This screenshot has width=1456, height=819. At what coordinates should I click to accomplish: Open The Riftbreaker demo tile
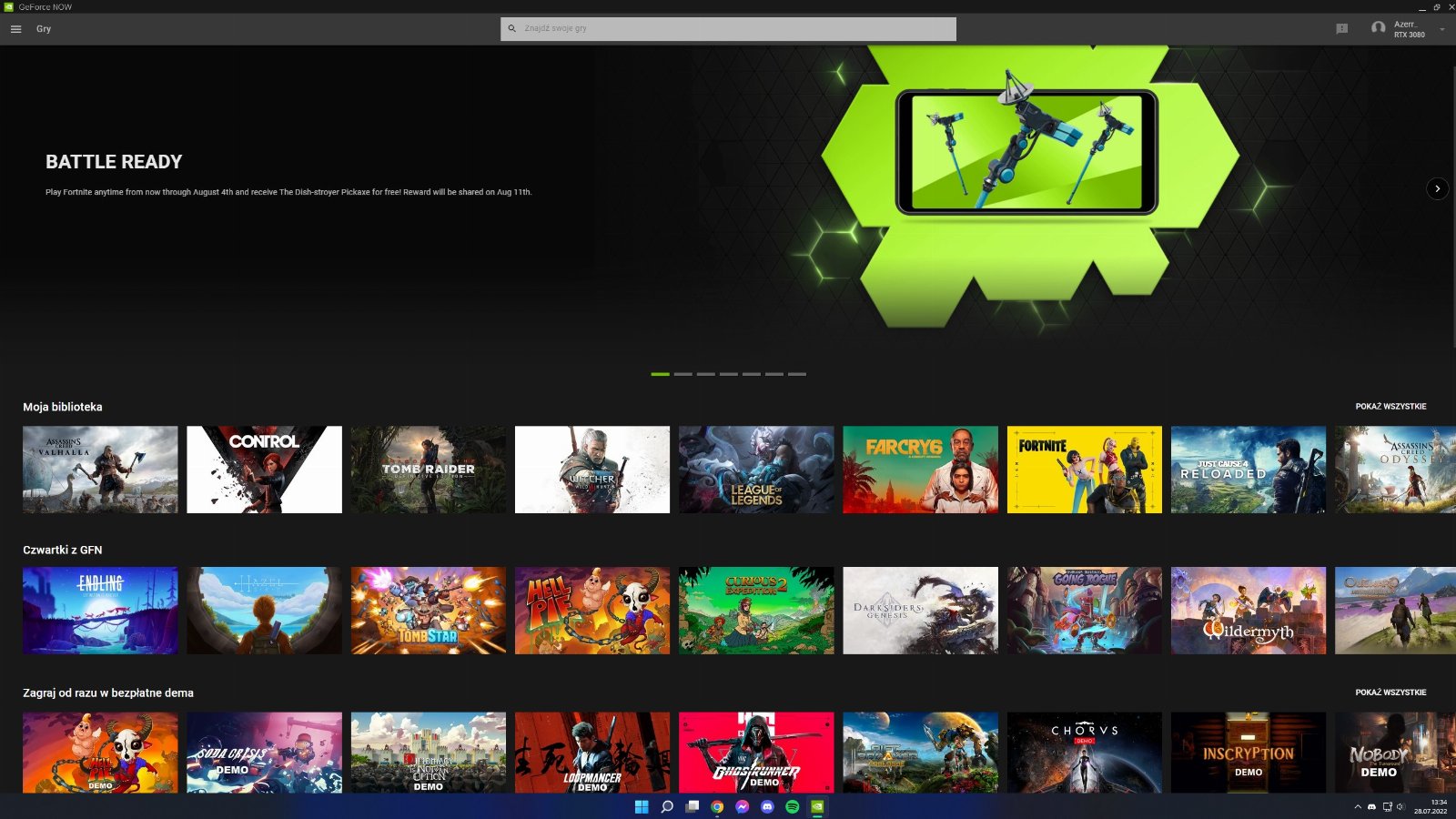coord(920,753)
